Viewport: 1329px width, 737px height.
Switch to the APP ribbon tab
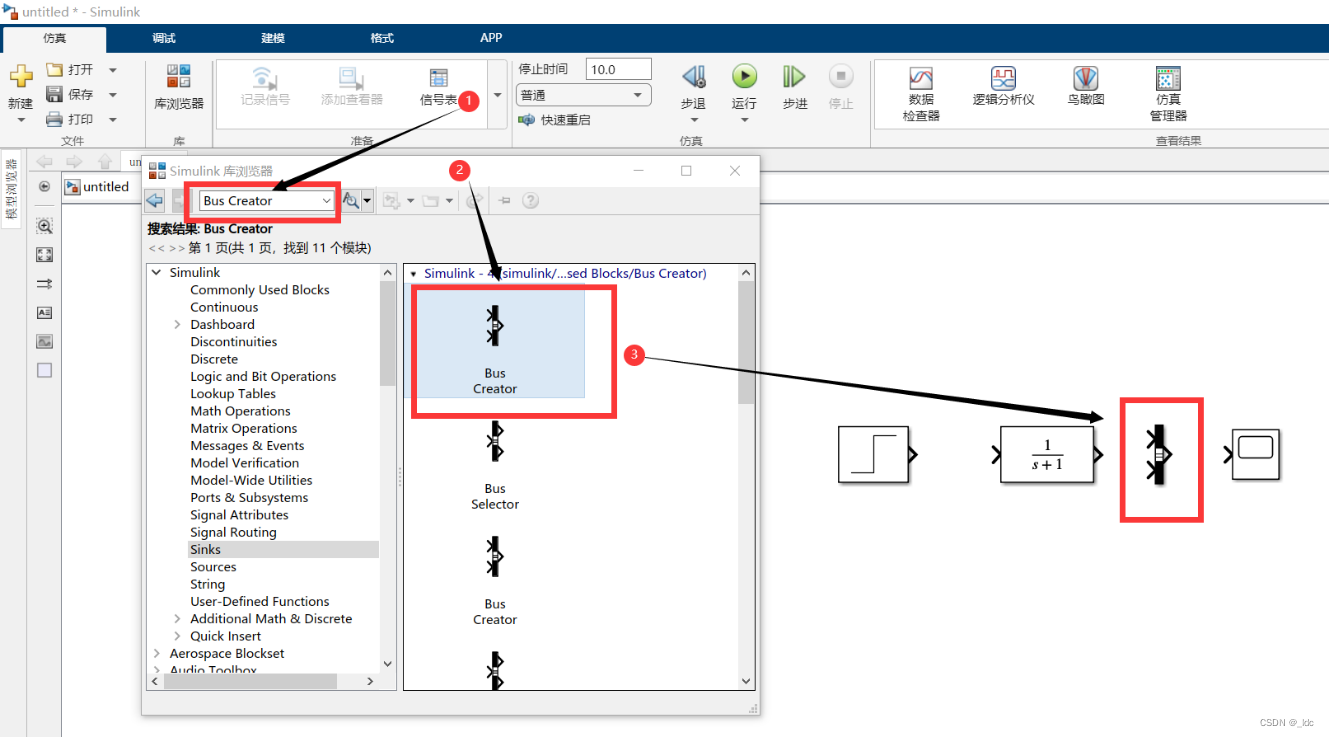(x=491, y=38)
